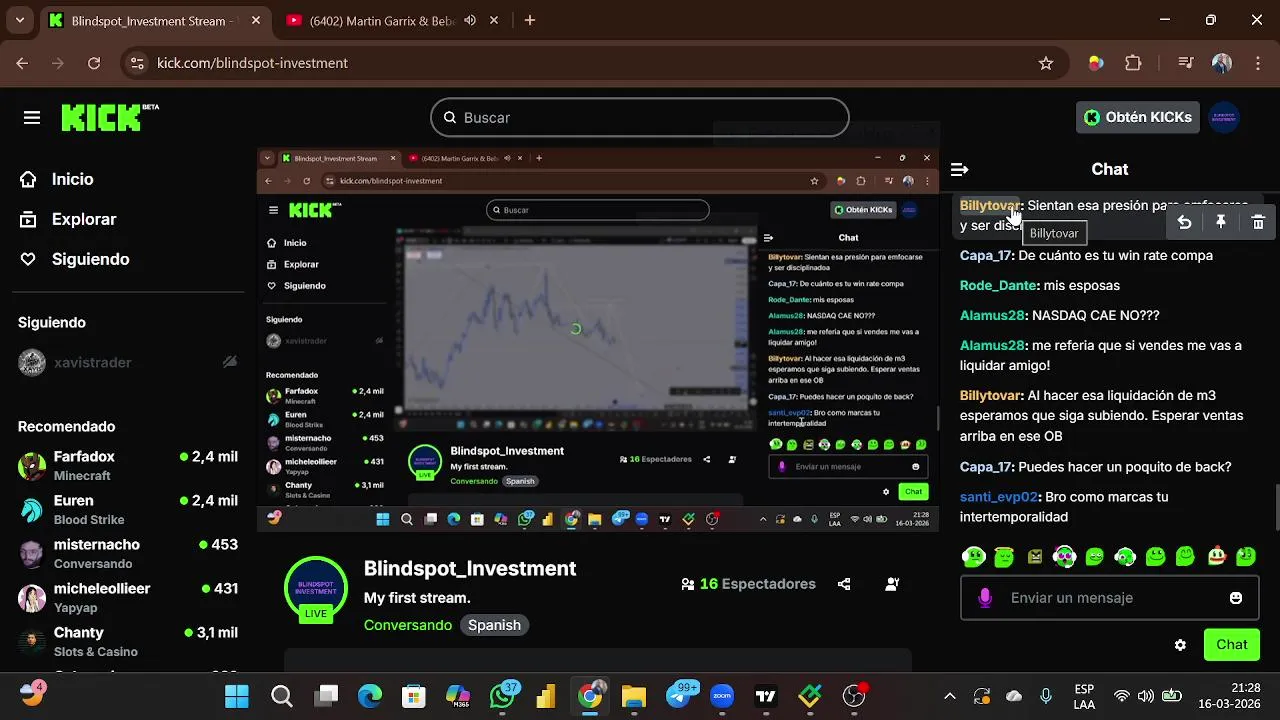
Task: Share the Blindspot_Investment stream
Action: pos(844,584)
